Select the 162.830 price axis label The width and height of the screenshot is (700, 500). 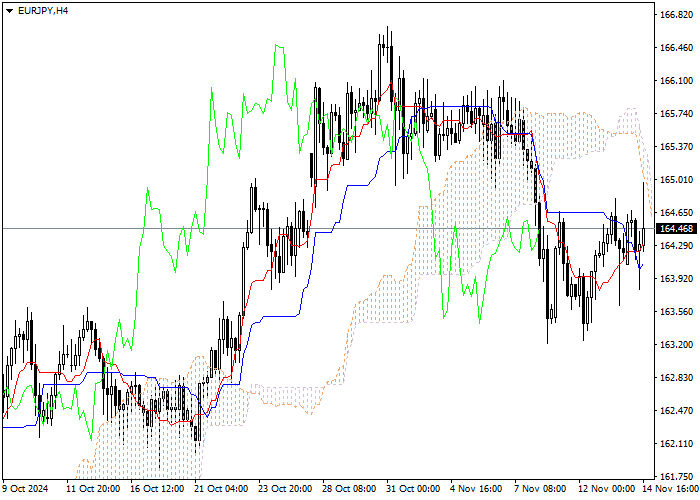[x=676, y=378]
